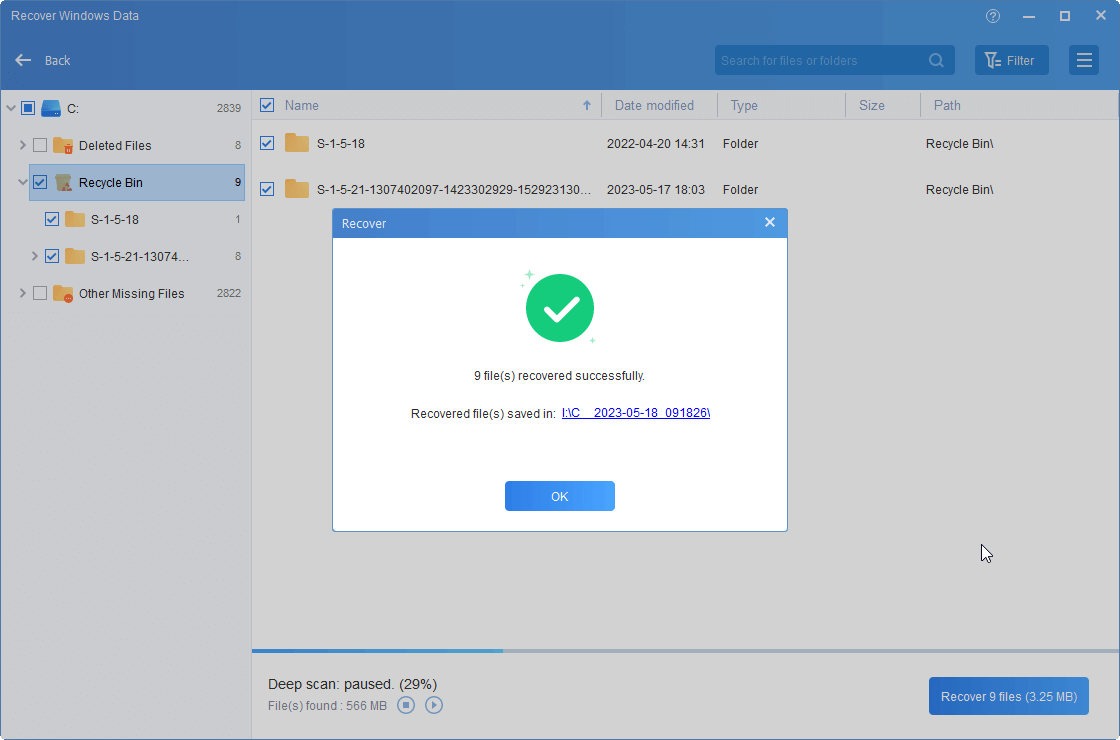Click the Recover 9 files button
Viewport: 1120px width, 740px height.
point(1009,696)
